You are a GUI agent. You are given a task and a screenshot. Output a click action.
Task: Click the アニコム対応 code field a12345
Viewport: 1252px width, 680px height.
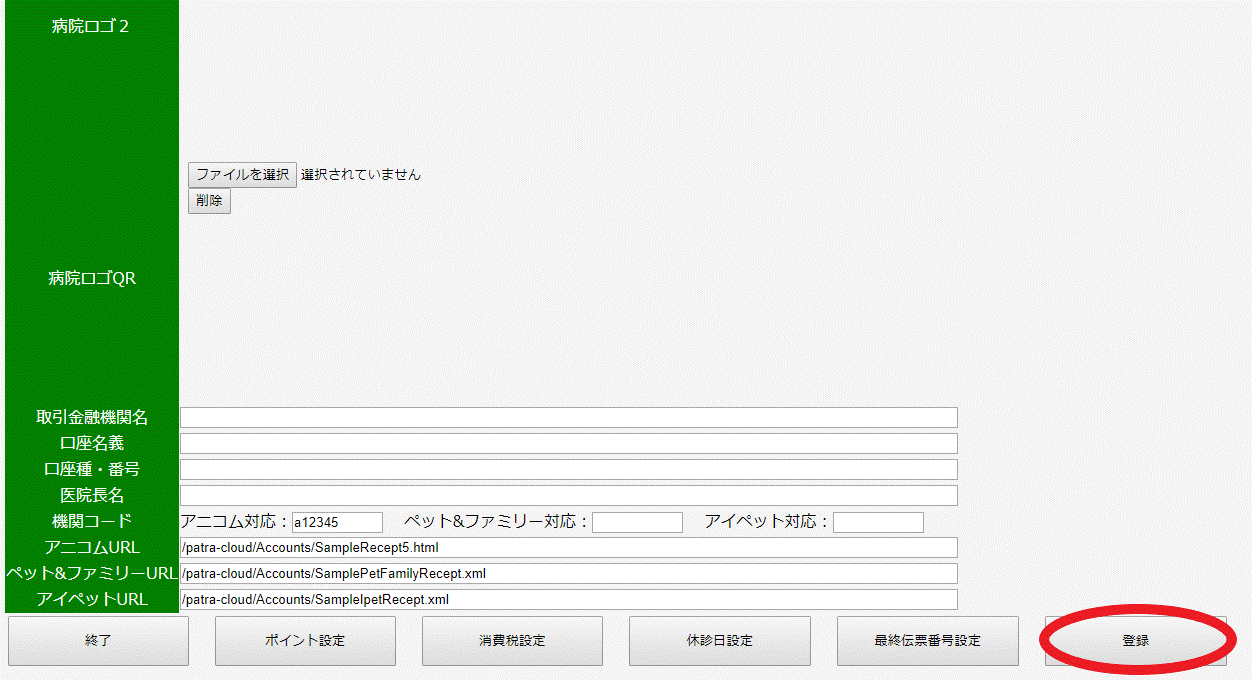click(337, 522)
